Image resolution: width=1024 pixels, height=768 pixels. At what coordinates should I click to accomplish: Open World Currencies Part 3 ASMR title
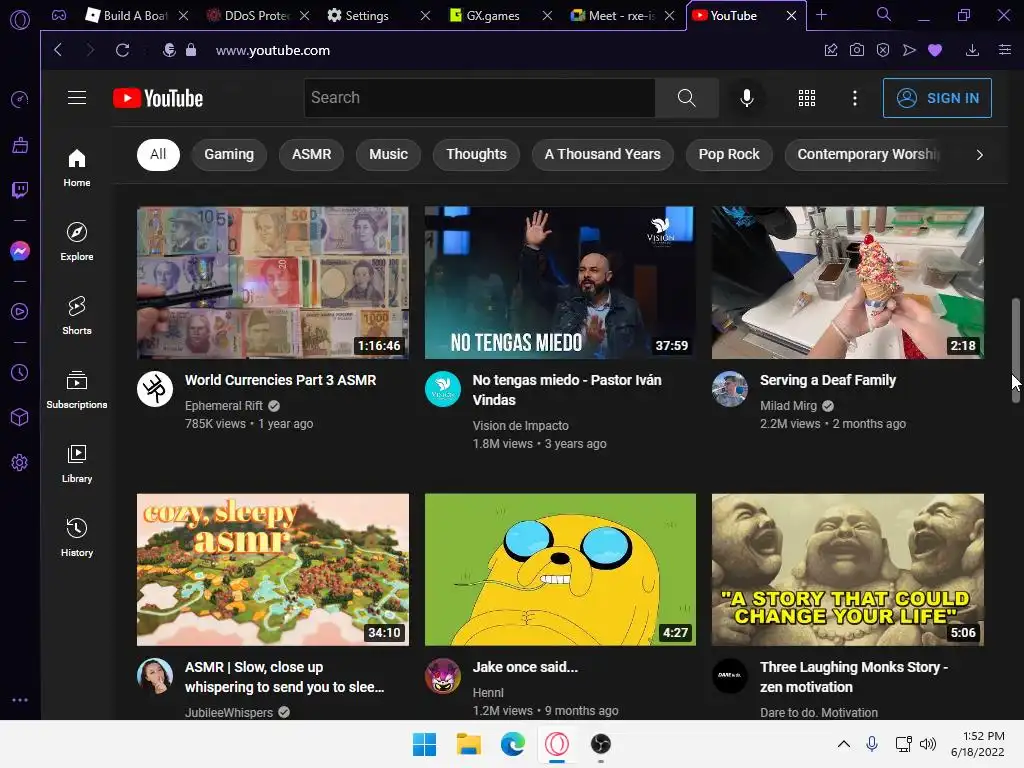pyautogui.click(x=280, y=380)
